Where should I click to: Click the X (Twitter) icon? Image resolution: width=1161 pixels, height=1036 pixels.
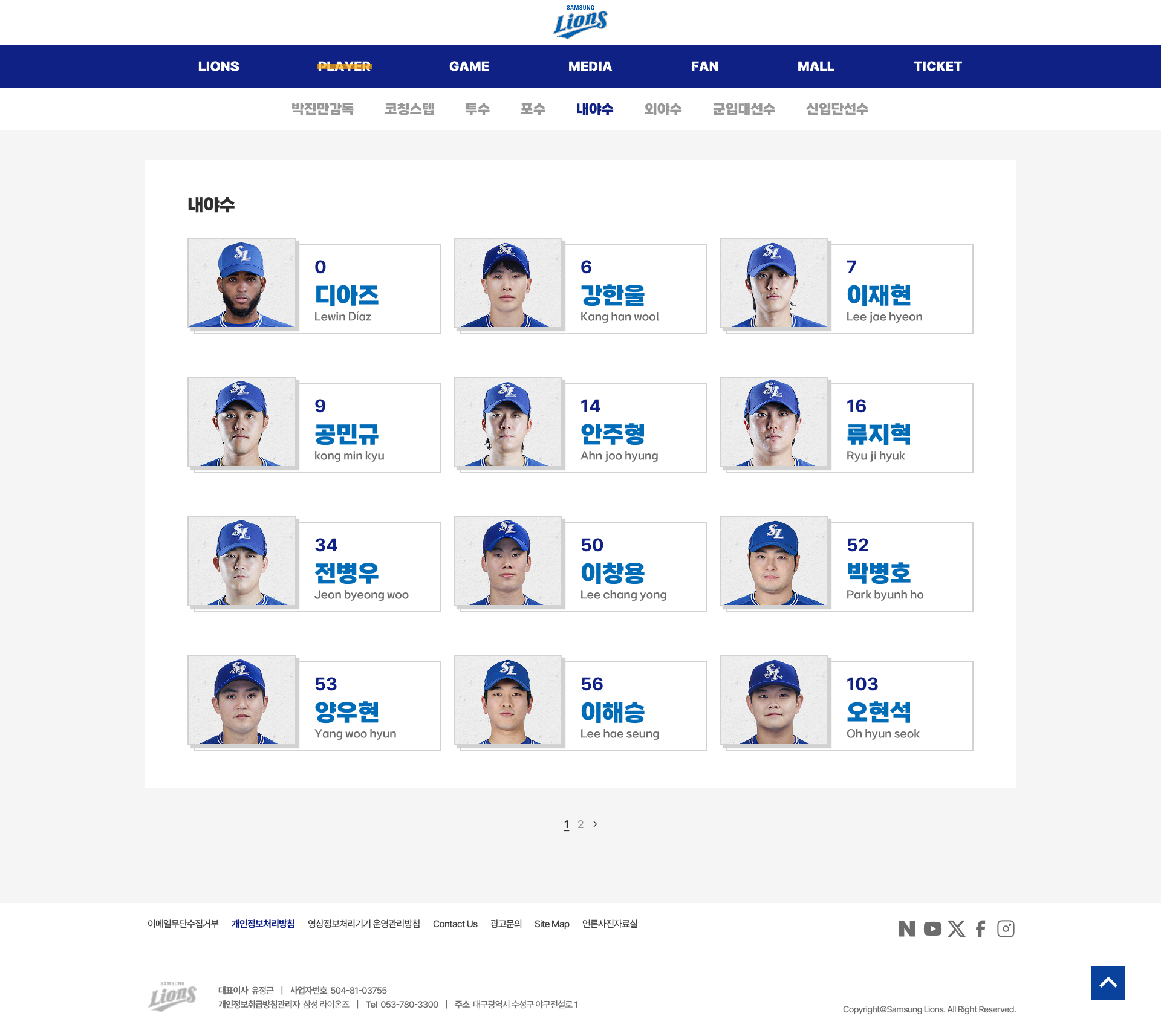pos(957,928)
